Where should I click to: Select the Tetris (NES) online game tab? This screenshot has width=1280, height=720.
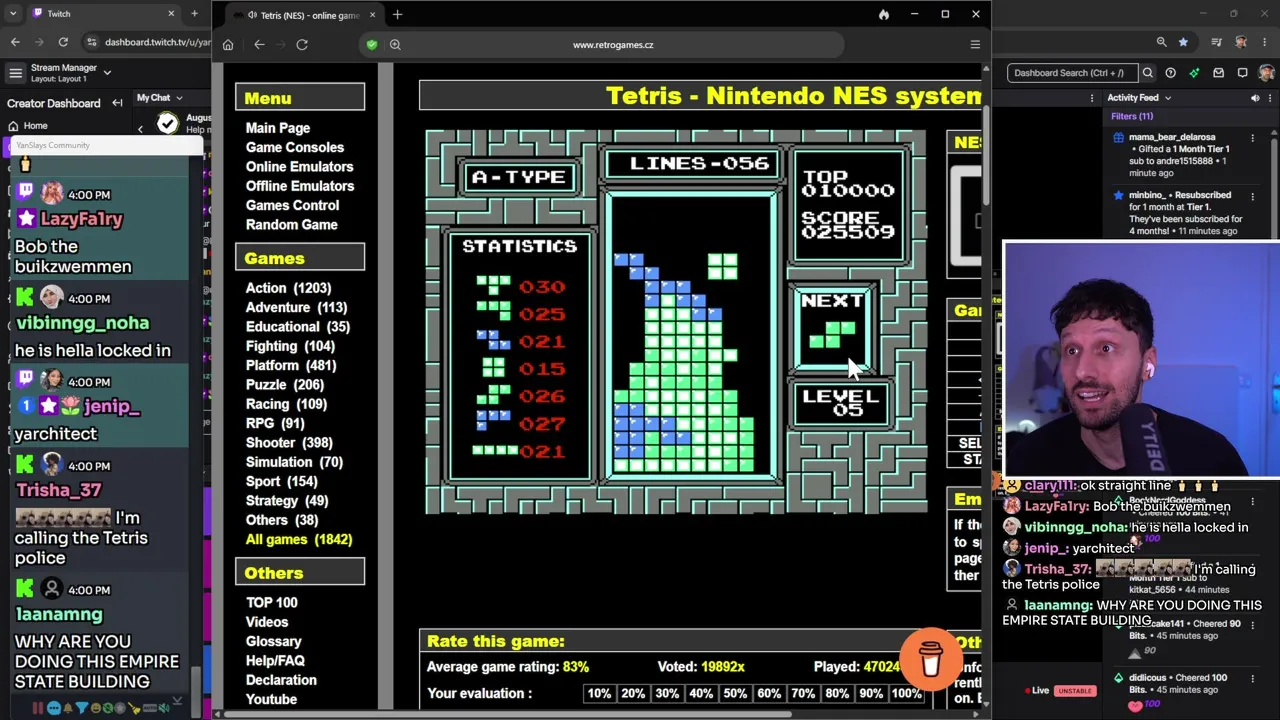(304, 16)
